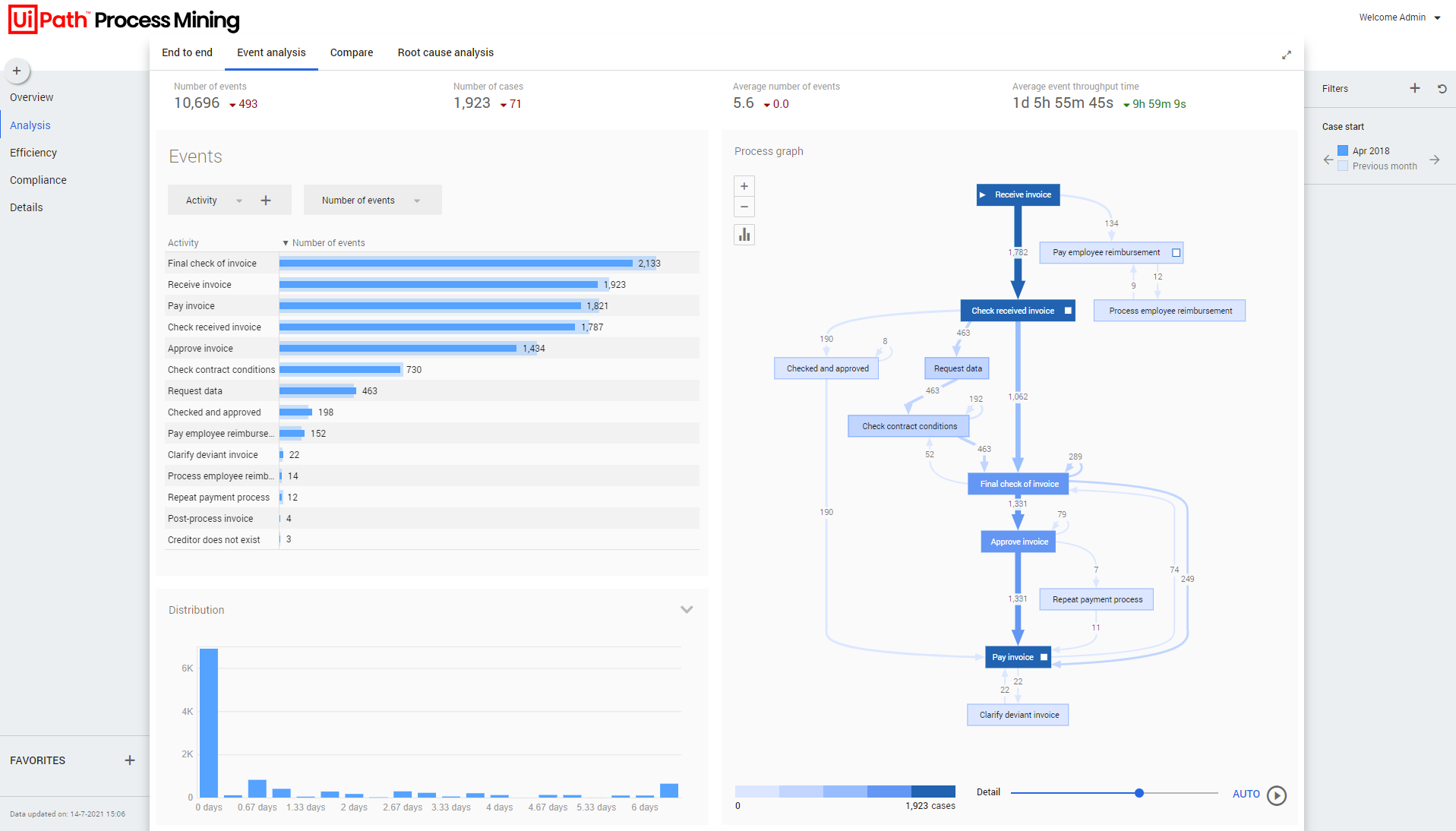Collapse the Distribution panel
1456x831 pixels.
(x=687, y=609)
